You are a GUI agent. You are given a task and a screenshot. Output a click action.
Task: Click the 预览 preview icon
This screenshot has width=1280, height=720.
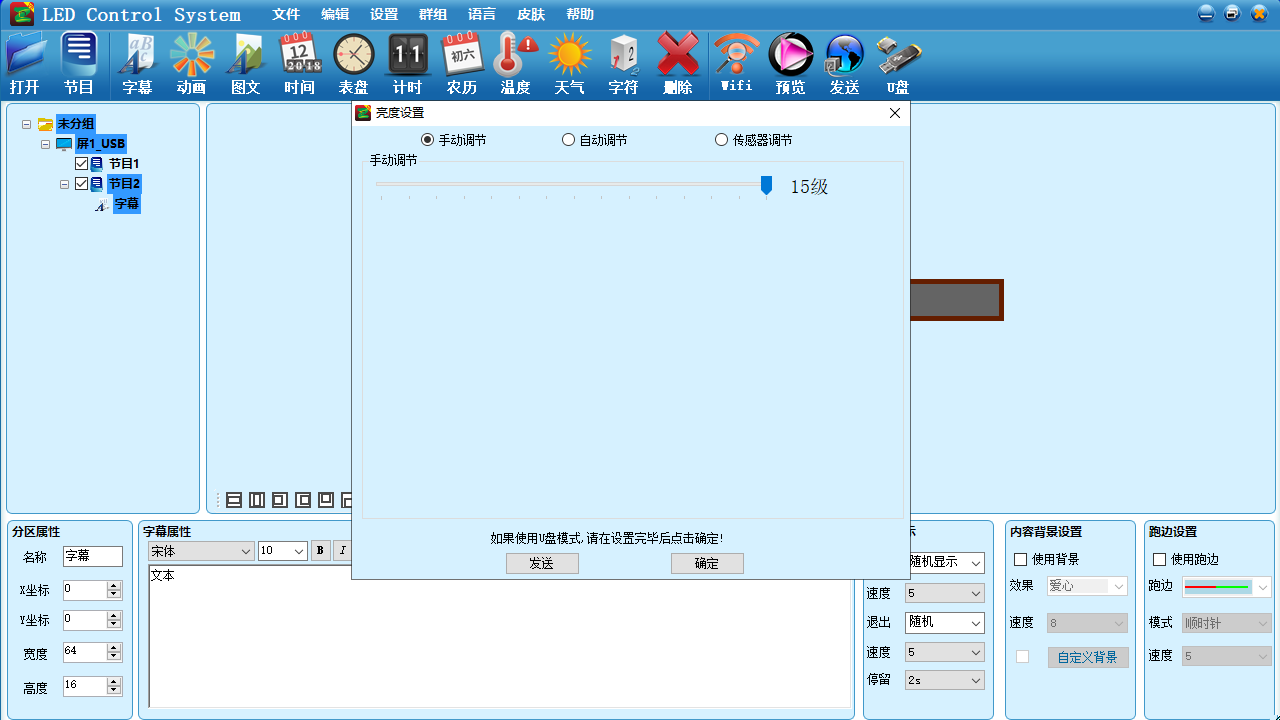pos(790,63)
